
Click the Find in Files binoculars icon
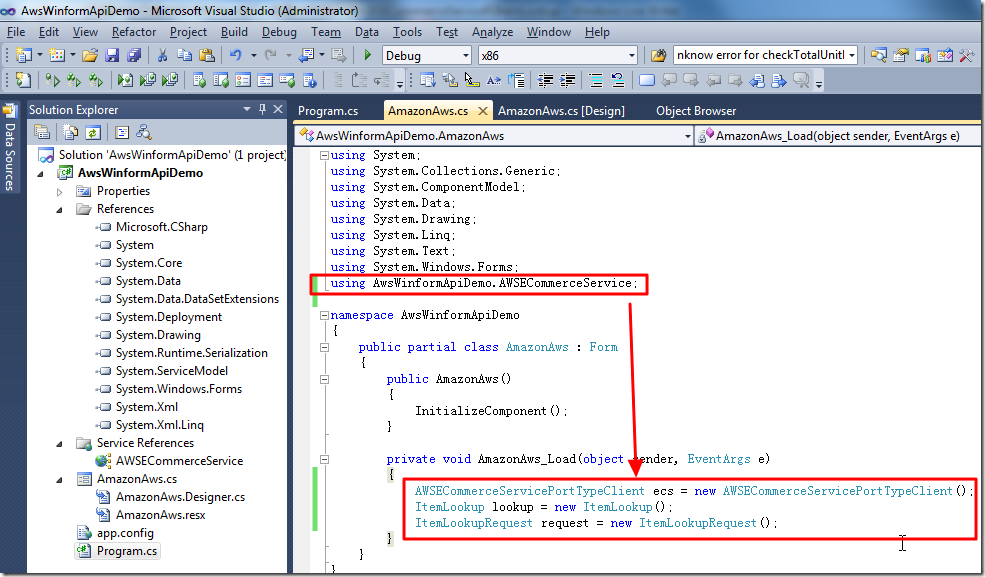click(658, 55)
